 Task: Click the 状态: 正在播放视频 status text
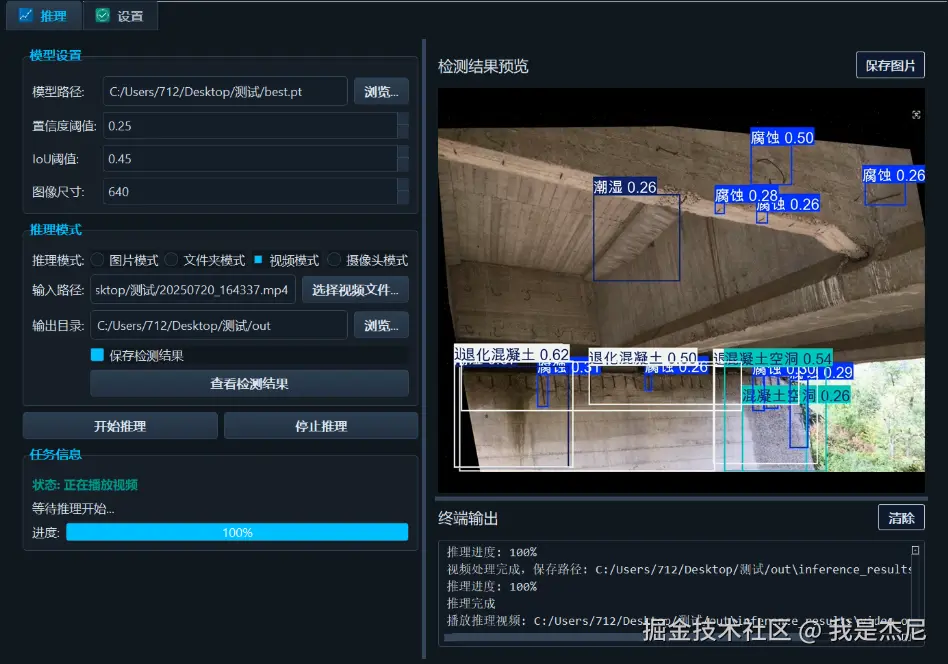pyautogui.click(x=85, y=485)
